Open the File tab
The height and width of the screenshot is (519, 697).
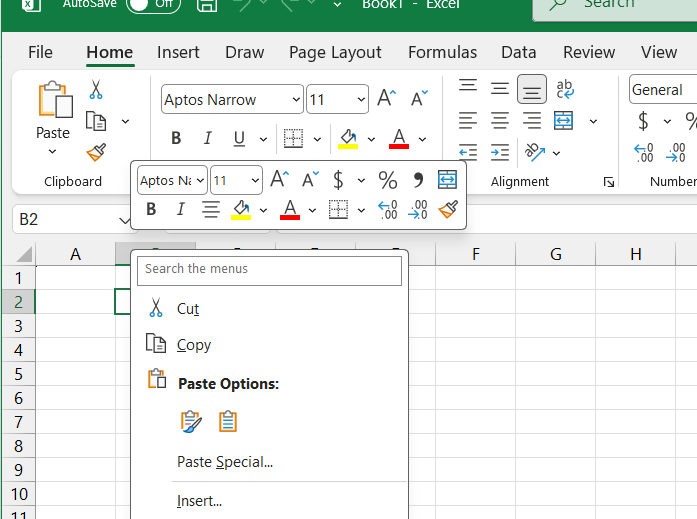pos(40,52)
